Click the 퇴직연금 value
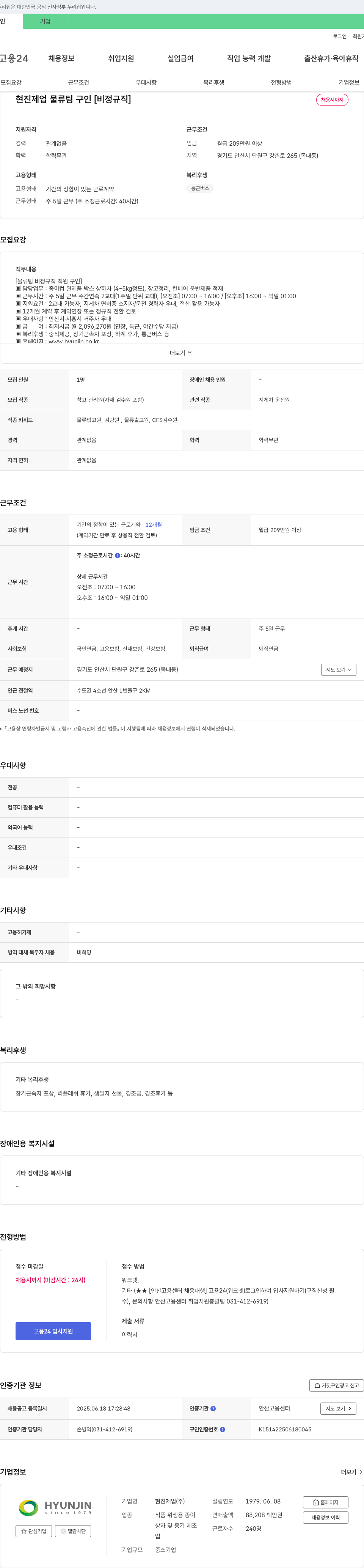The image size is (364, 1568). (x=268, y=649)
